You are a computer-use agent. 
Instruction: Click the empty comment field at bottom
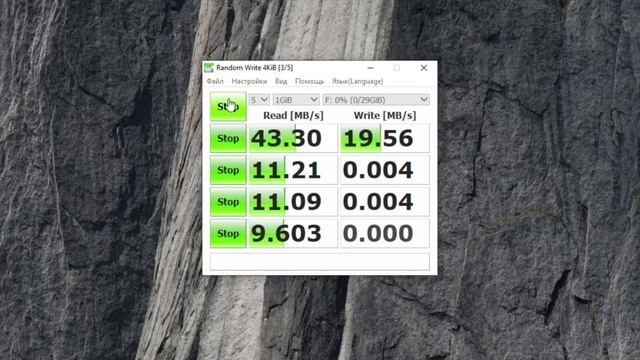point(320,262)
